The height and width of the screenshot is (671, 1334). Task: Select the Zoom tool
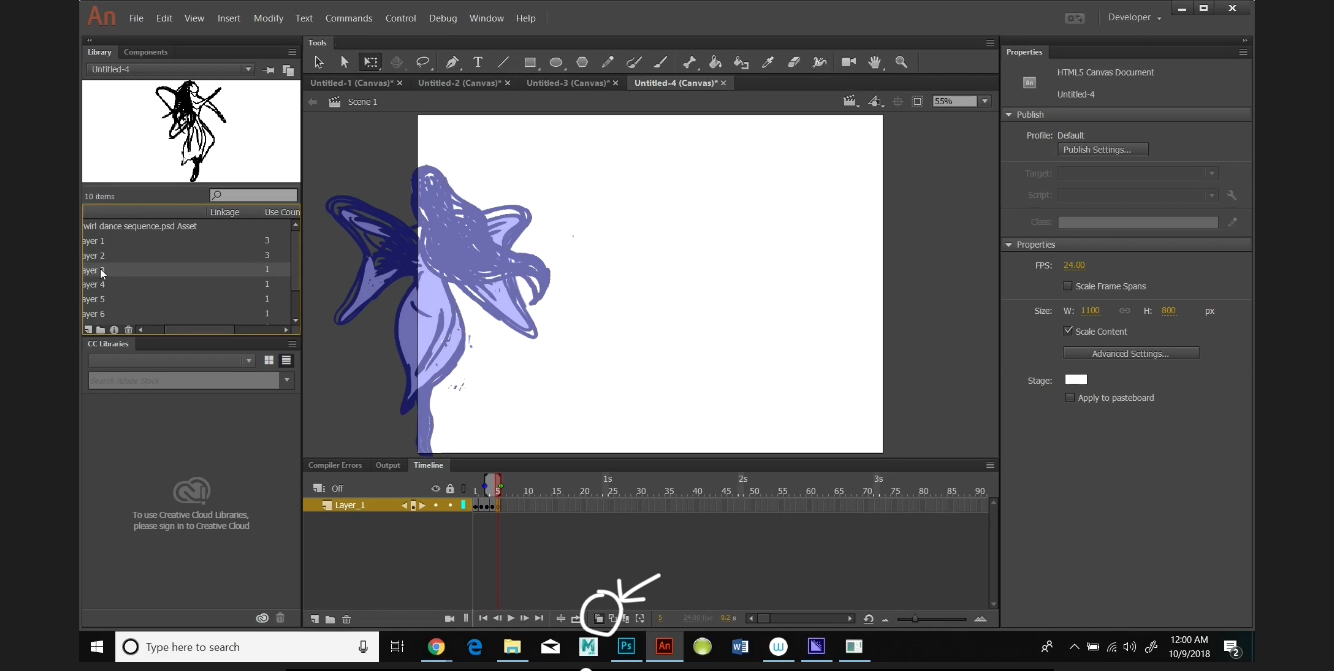pos(901,62)
